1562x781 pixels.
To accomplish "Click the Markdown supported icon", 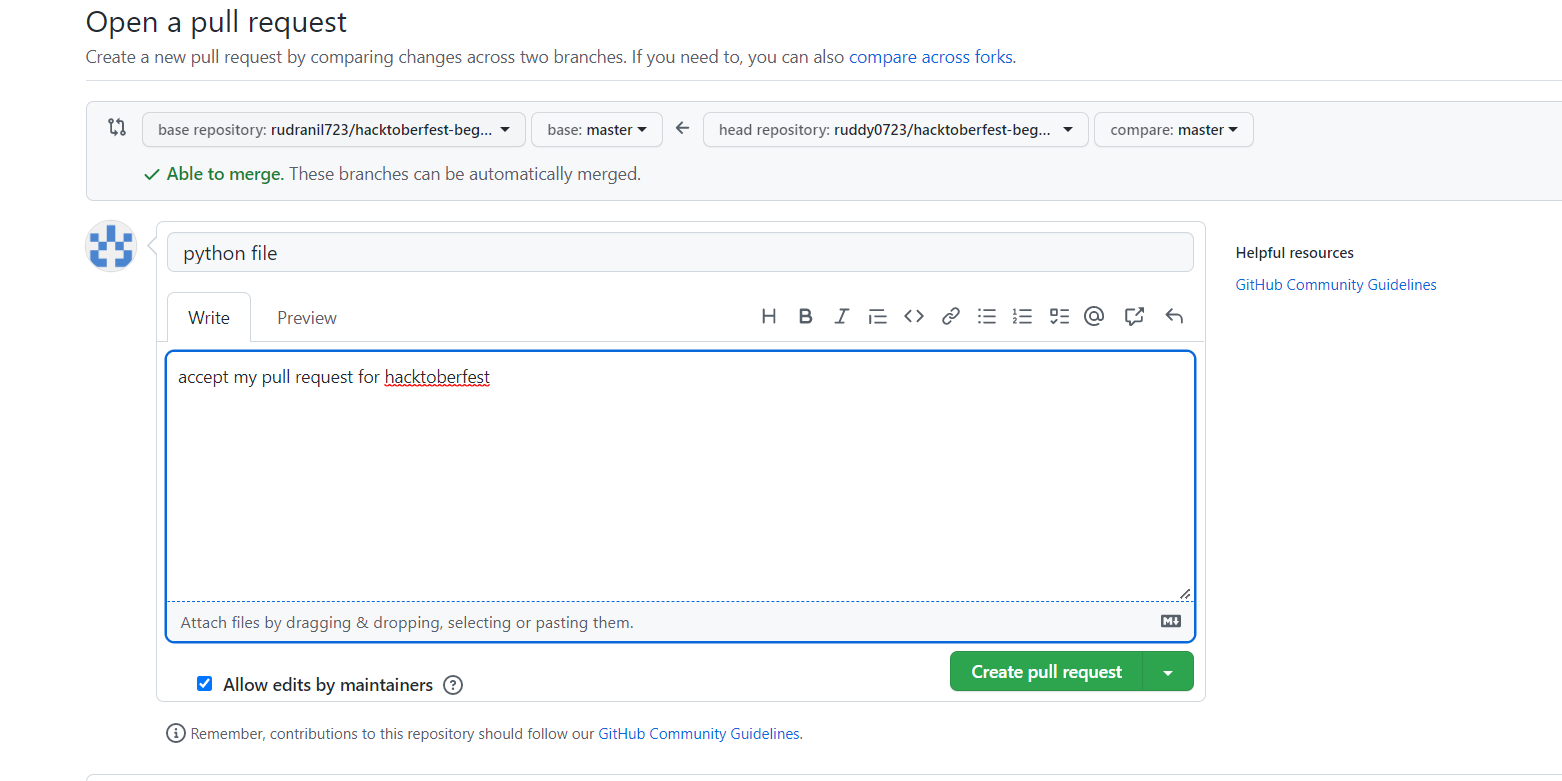I will pos(1171,621).
